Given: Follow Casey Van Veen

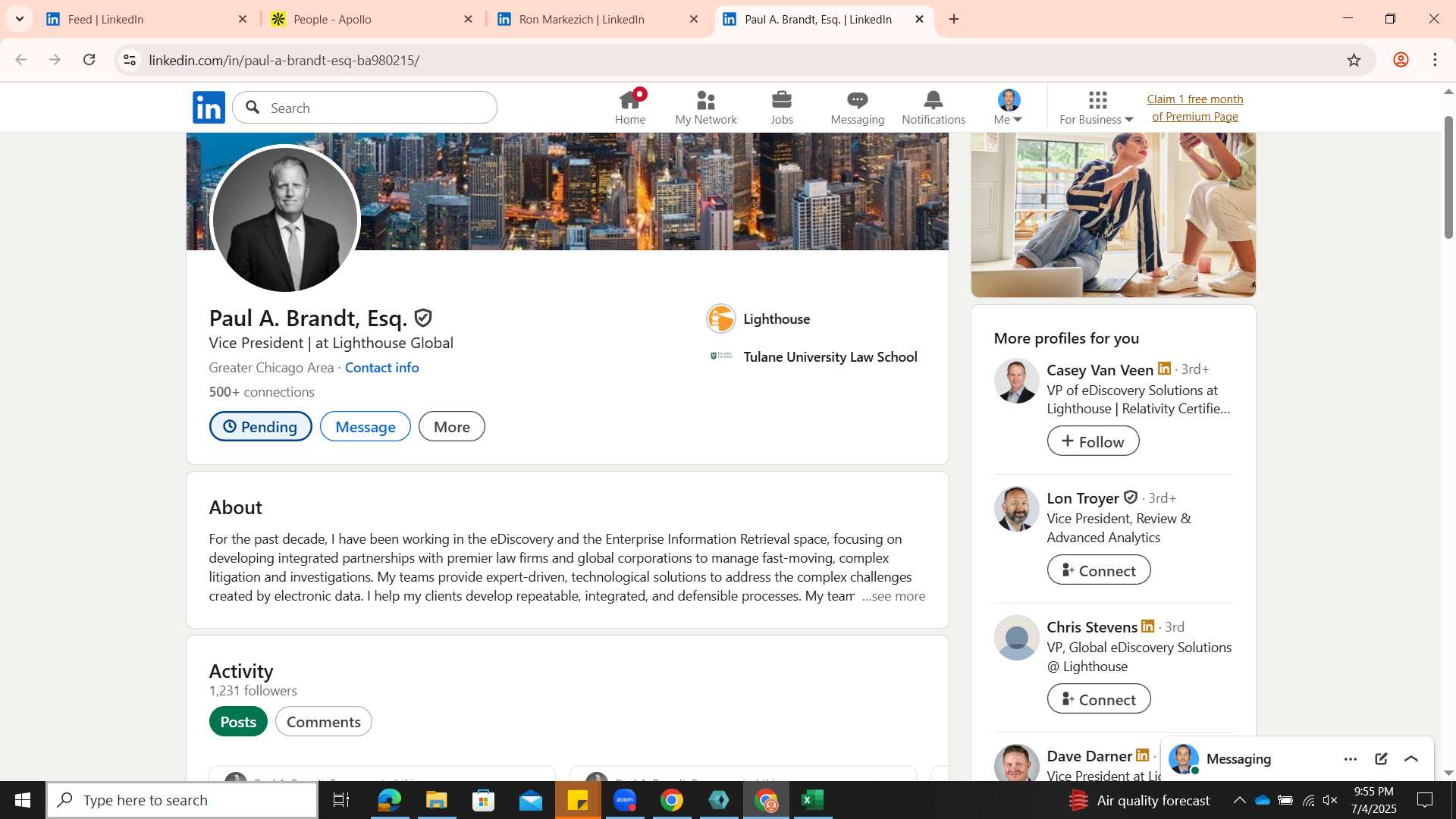Looking at the screenshot, I should pyautogui.click(x=1093, y=441).
